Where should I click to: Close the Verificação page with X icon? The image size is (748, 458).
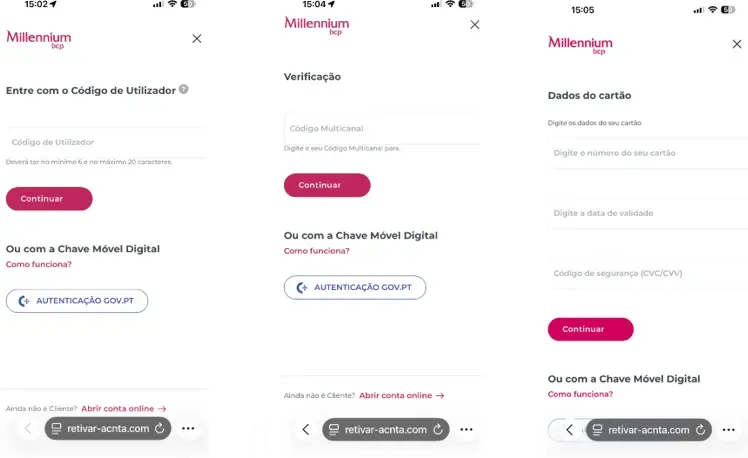[474, 24]
